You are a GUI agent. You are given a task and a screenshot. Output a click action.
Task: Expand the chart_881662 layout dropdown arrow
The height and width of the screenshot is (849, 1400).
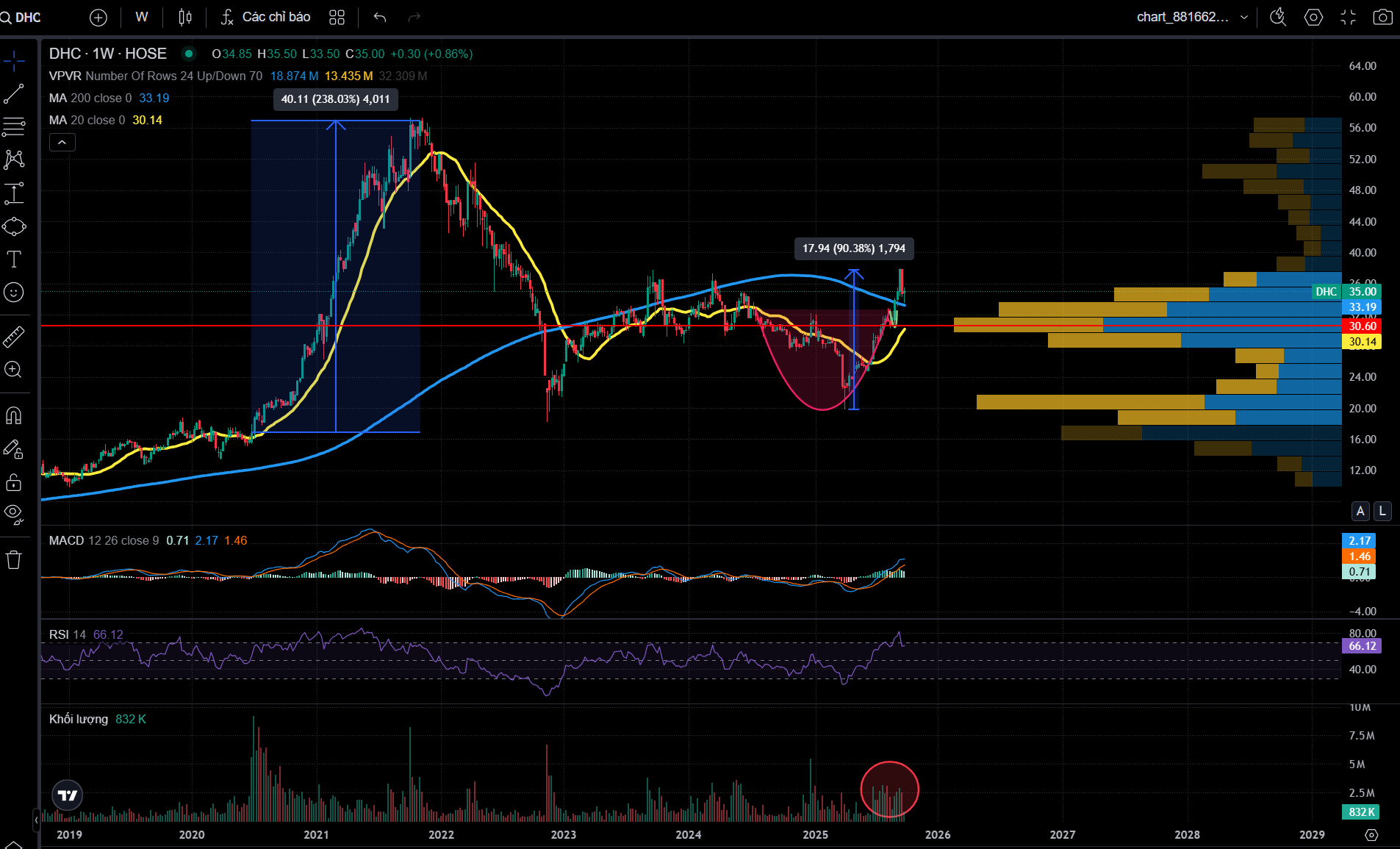pos(1244,17)
